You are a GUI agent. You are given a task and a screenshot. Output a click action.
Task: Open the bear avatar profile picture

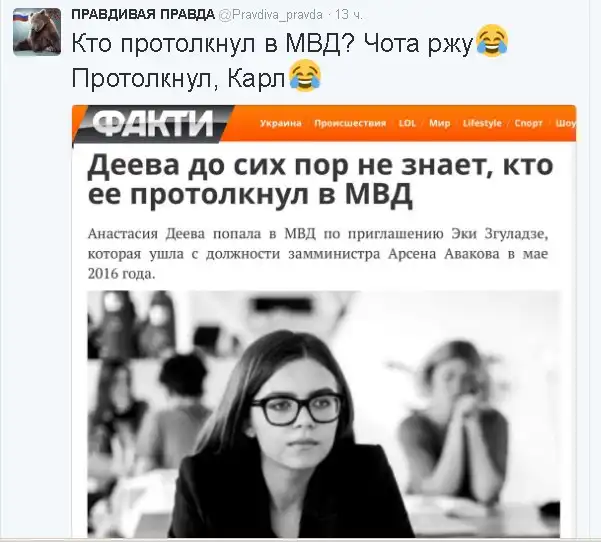click(x=37, y=32)
